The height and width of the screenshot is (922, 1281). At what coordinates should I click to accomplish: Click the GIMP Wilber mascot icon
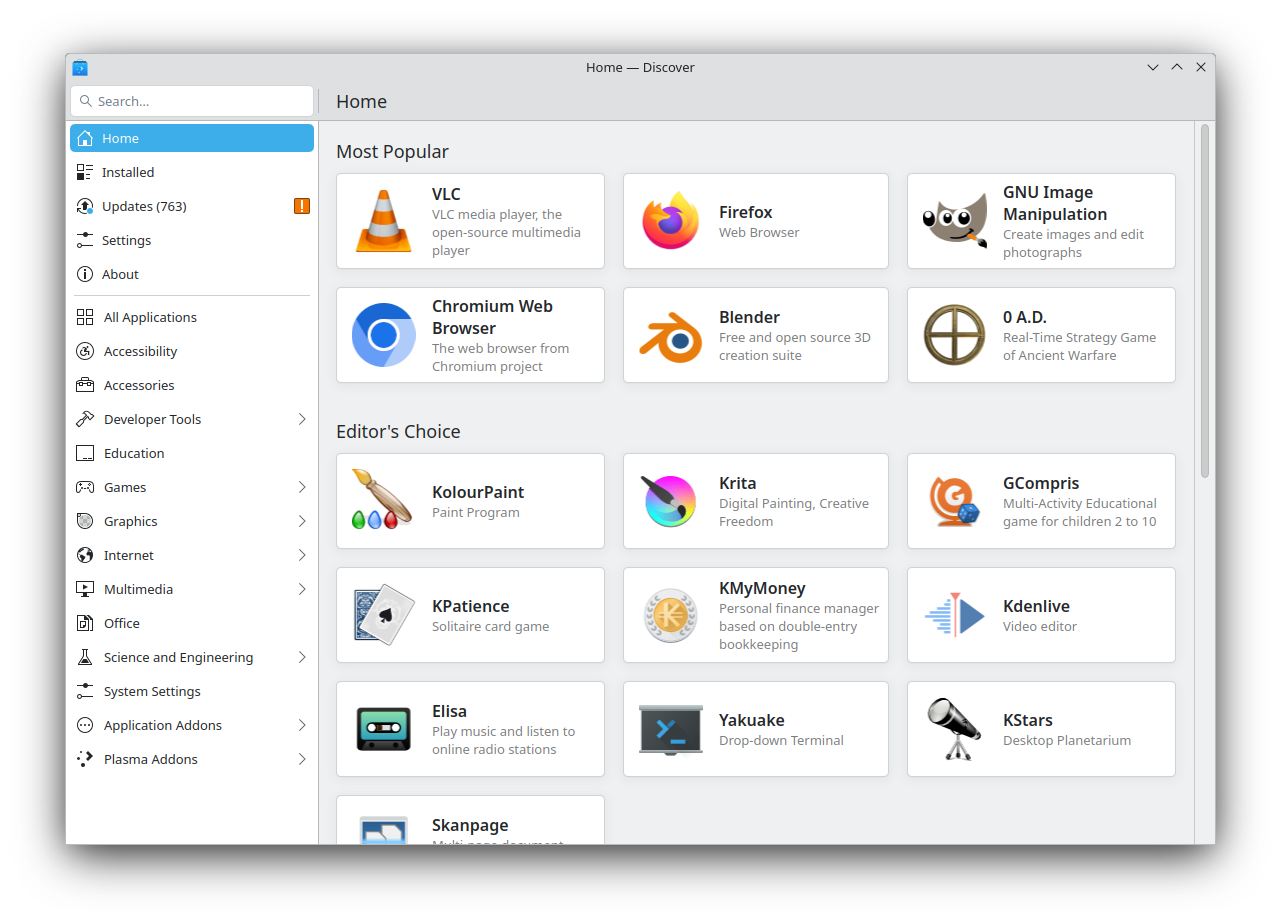click(955, 221)
